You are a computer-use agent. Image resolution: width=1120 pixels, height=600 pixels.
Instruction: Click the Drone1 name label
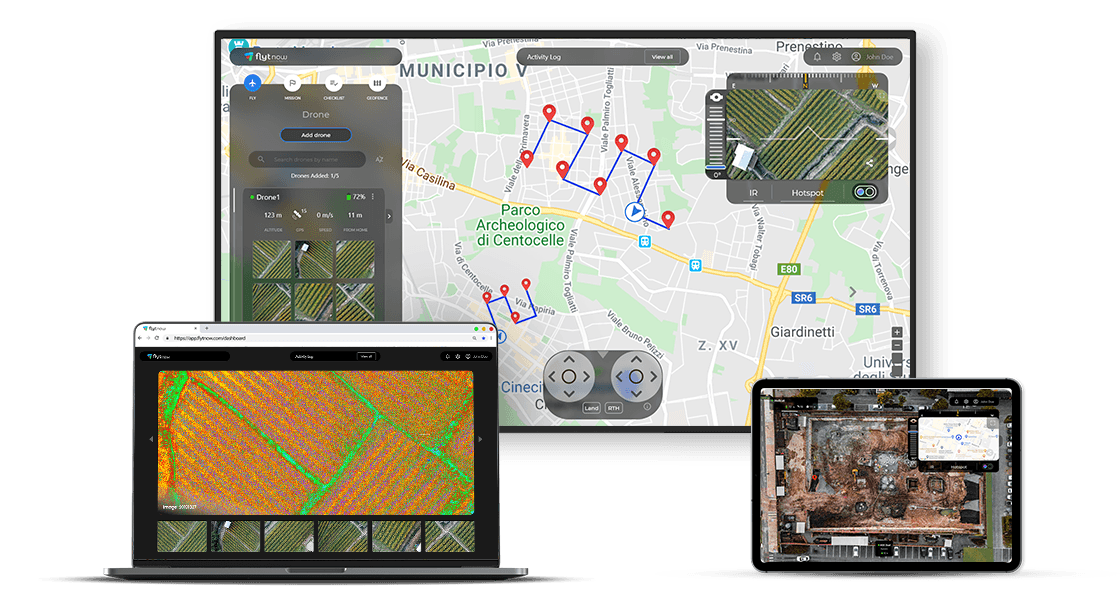pos(268,197)
